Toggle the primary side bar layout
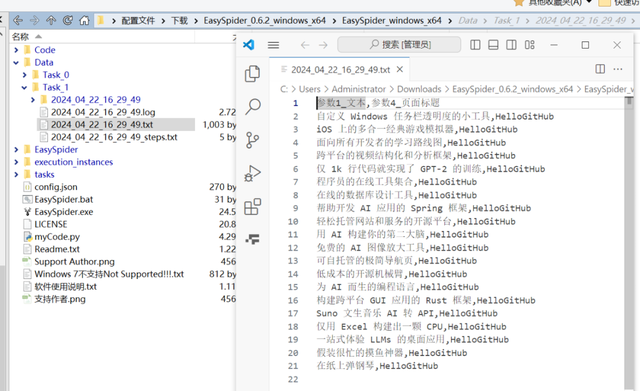Image resolution: width=640 pixels, height=391 pixels. tap(475, 44)
